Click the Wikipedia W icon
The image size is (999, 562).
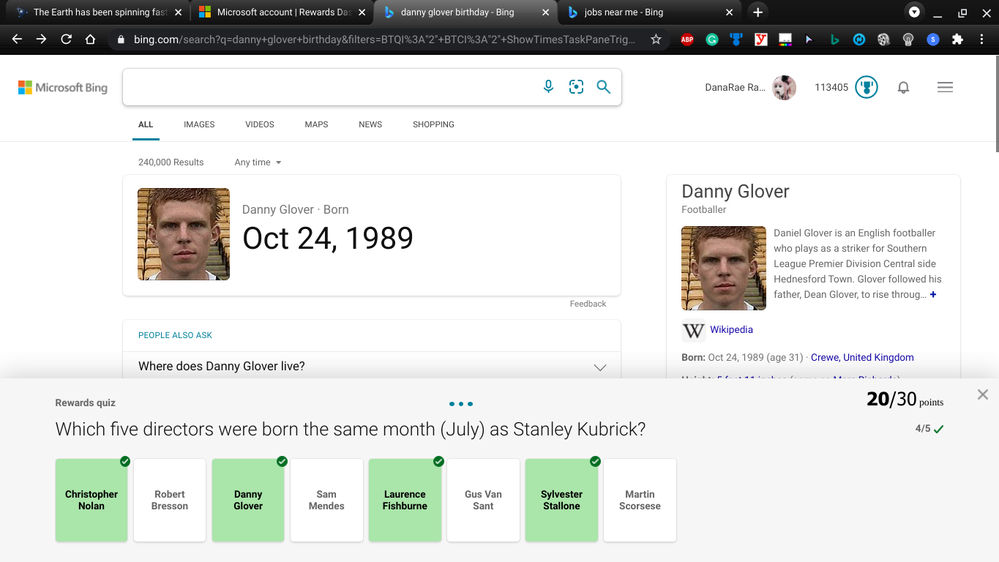[x=693, y=330]
